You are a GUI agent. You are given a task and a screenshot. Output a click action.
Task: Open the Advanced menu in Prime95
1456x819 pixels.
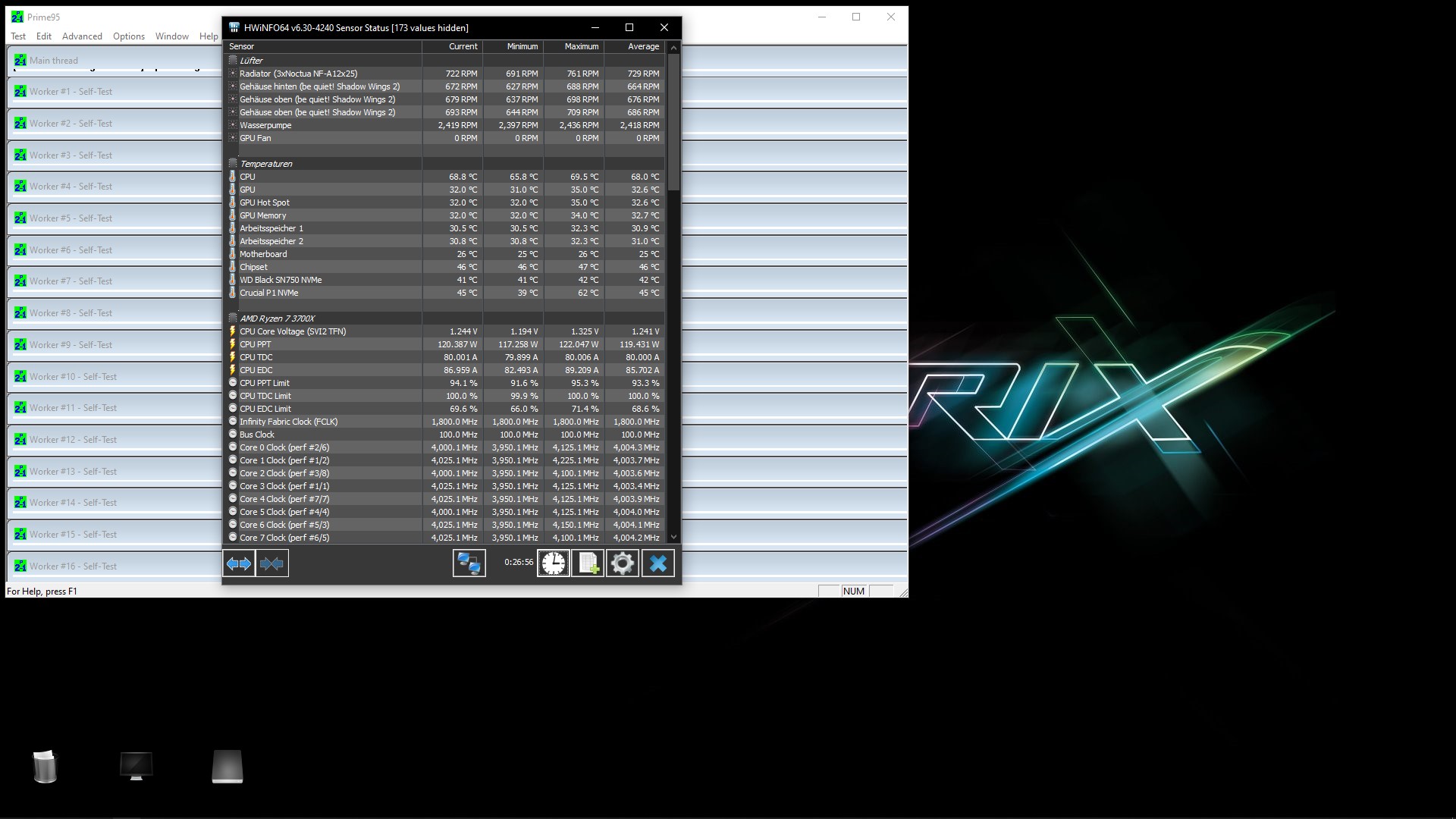82,36
